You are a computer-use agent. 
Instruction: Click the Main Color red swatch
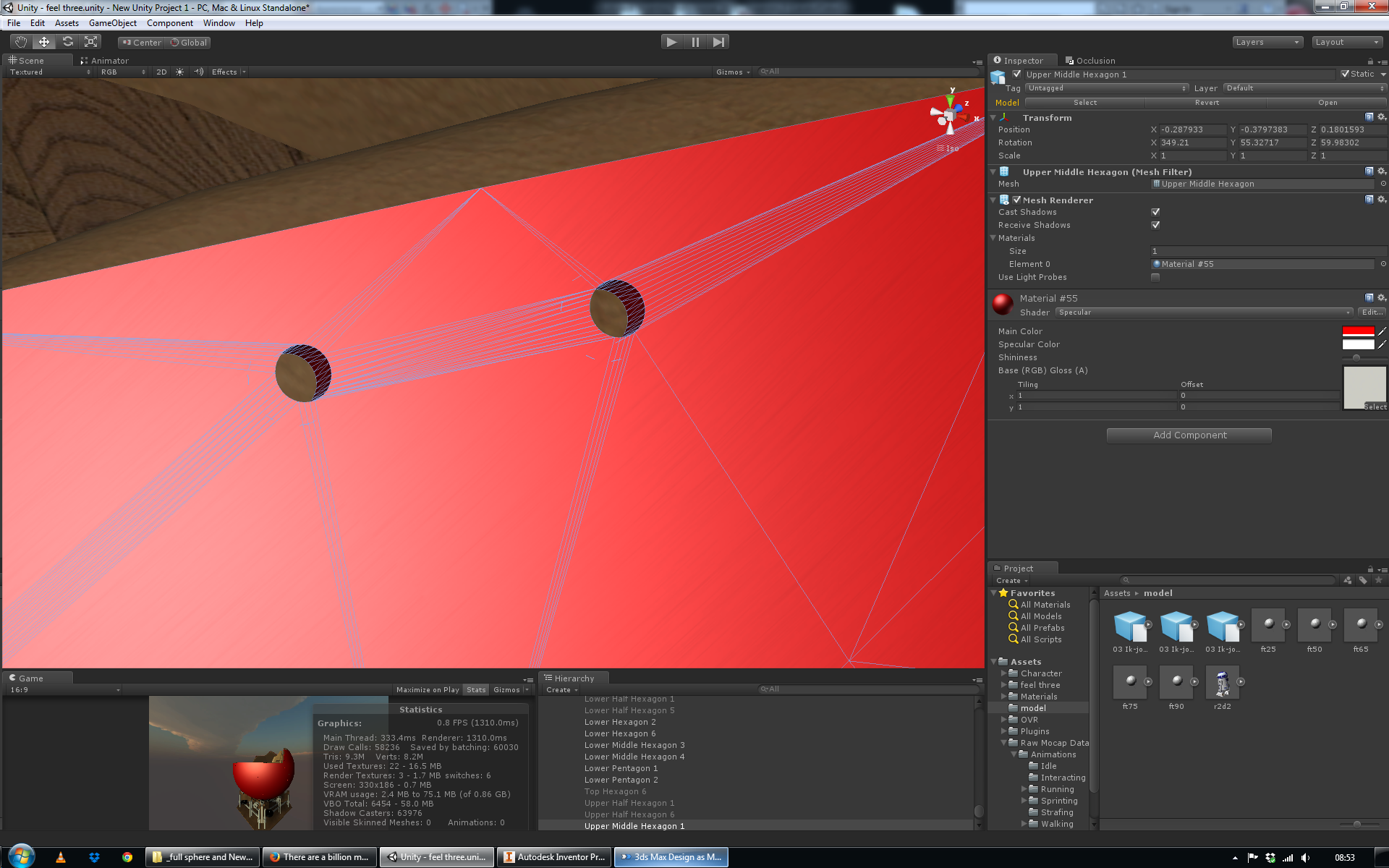1358,331
